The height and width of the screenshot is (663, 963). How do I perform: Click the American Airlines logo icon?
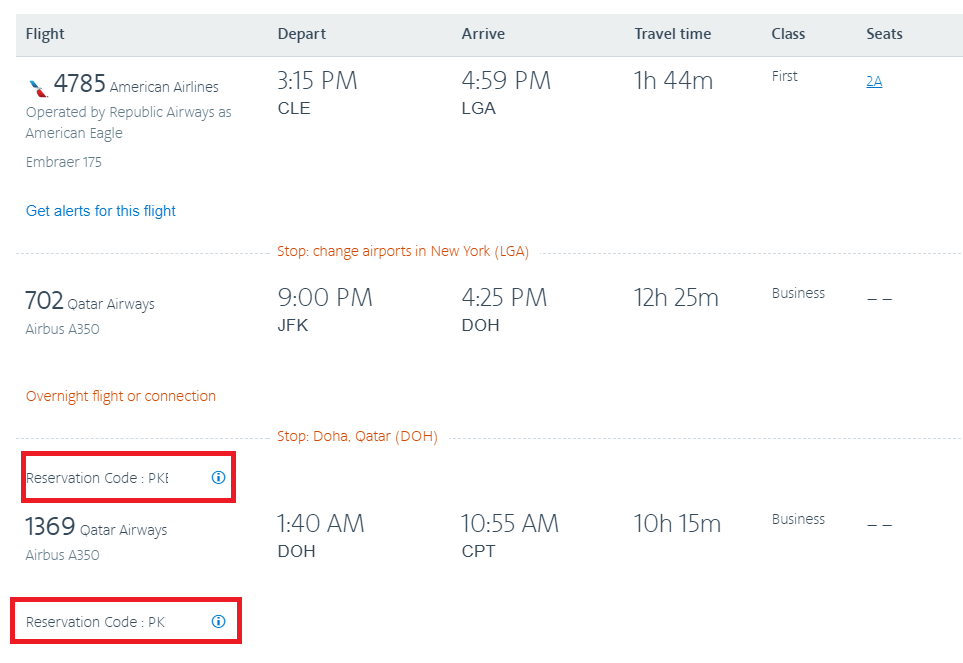38,87
